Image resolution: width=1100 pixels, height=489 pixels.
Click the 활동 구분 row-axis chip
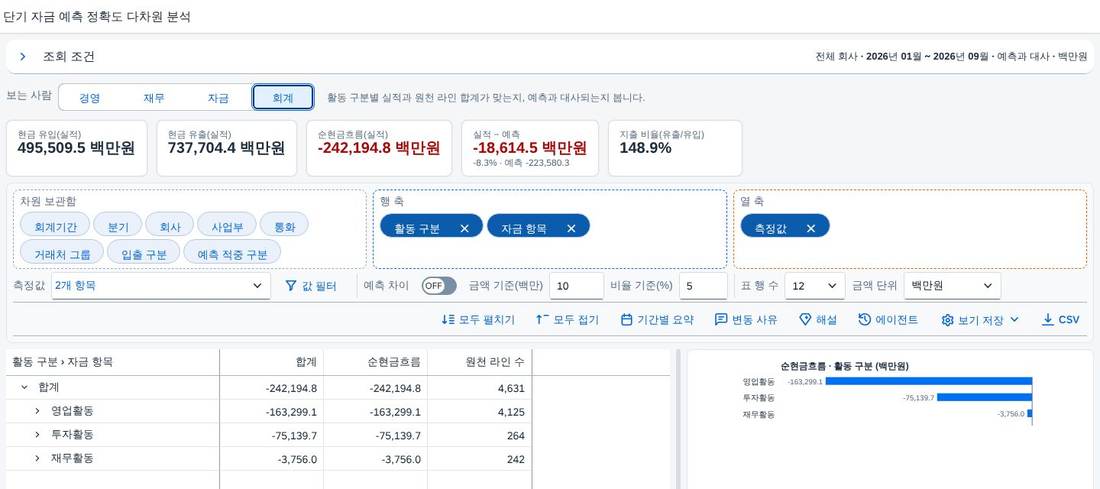[x=431, y=226]
